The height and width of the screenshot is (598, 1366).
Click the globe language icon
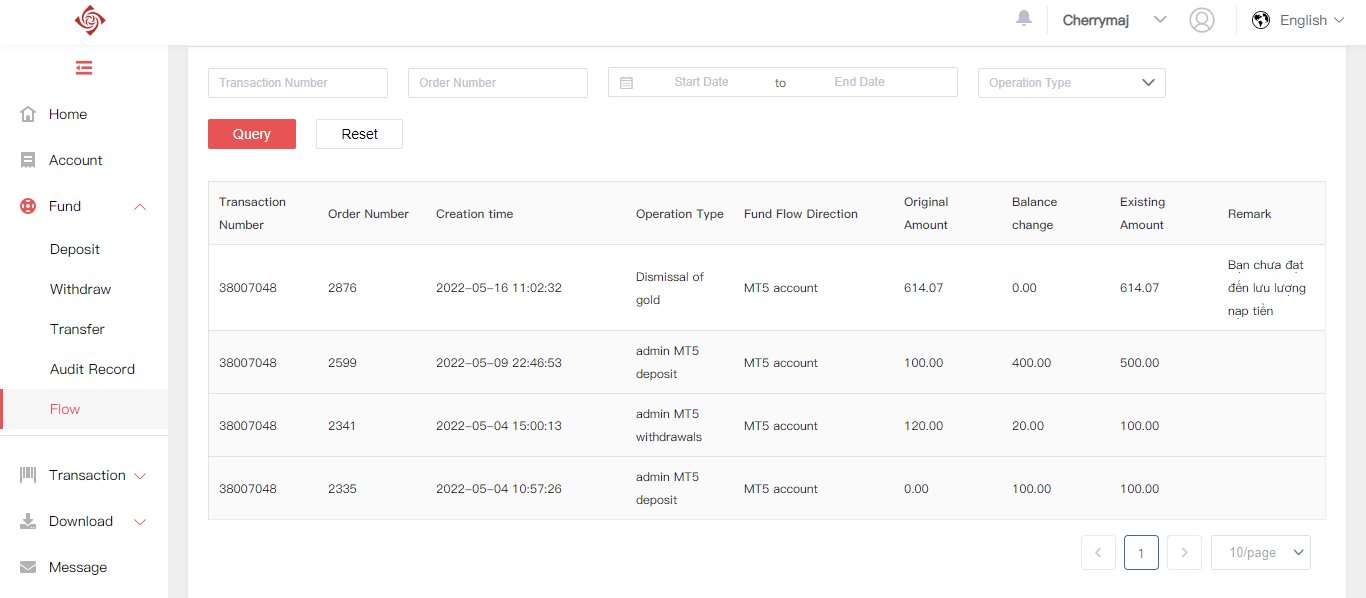[1261, 20]
